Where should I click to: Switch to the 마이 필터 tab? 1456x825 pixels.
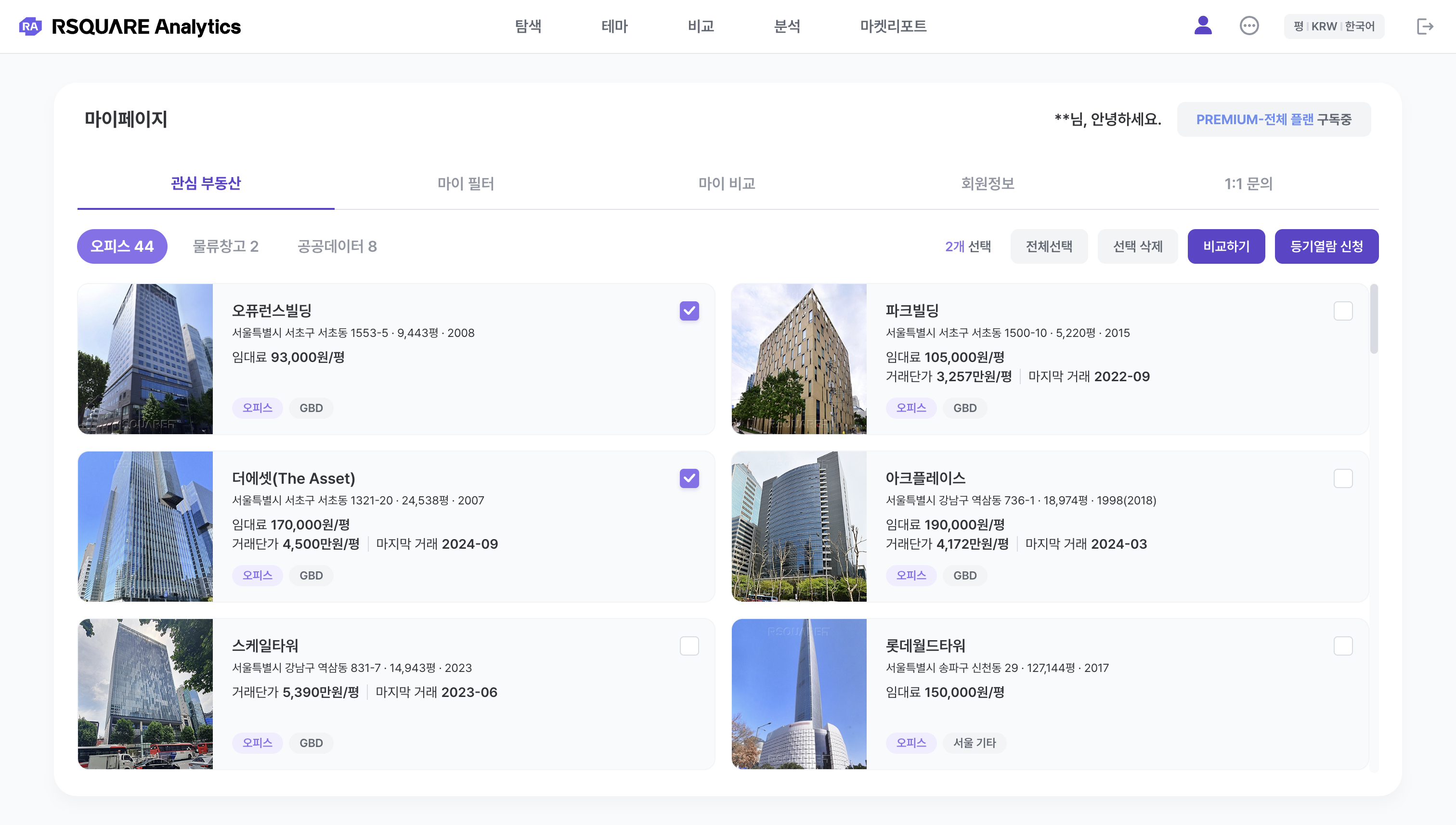(466, 183)
